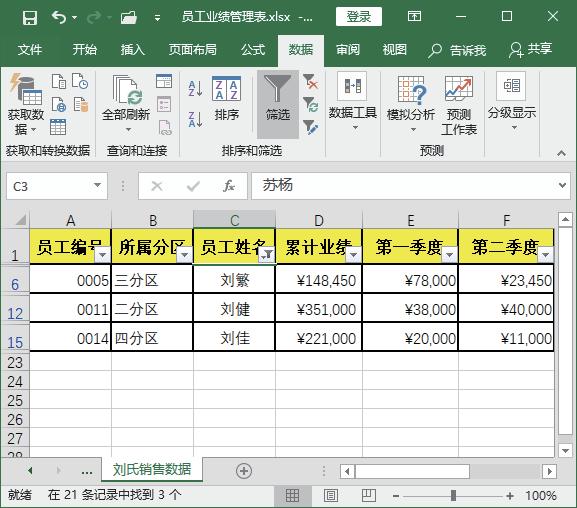Click the sheet tabs ellipsis button
Screen dimensions: 577x508
coord(87,471)
